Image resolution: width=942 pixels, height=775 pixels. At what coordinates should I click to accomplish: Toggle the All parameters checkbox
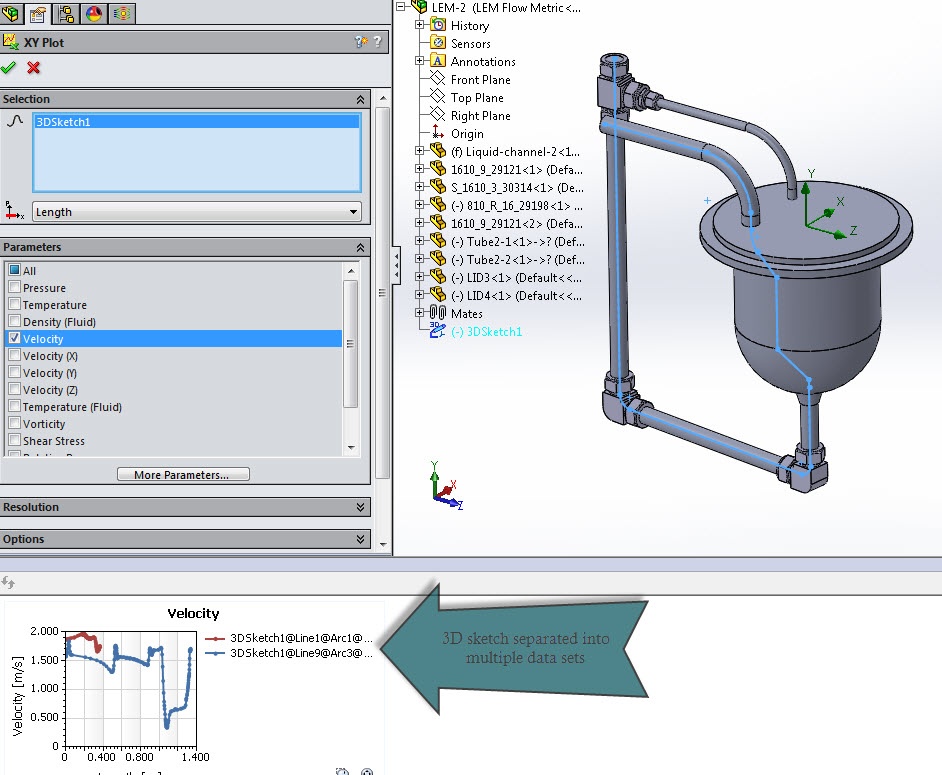point(15,270)
